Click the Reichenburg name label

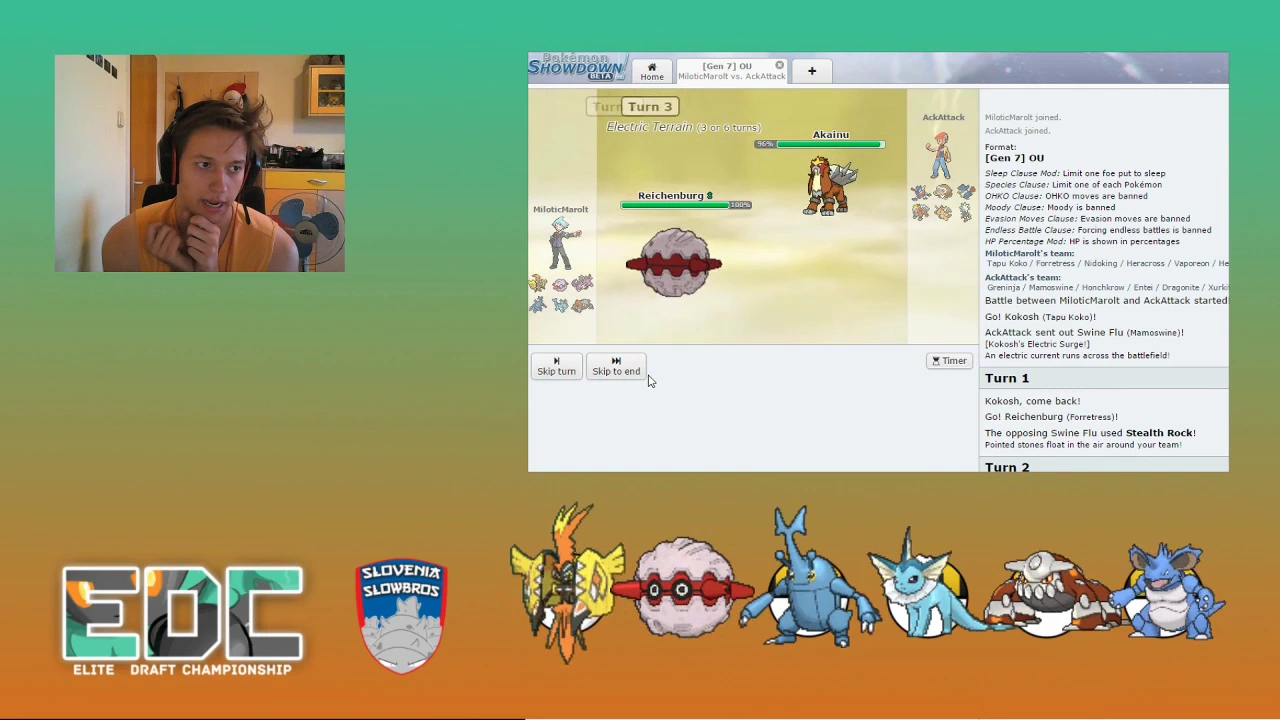pyautogui.click(x=675, y=195)
